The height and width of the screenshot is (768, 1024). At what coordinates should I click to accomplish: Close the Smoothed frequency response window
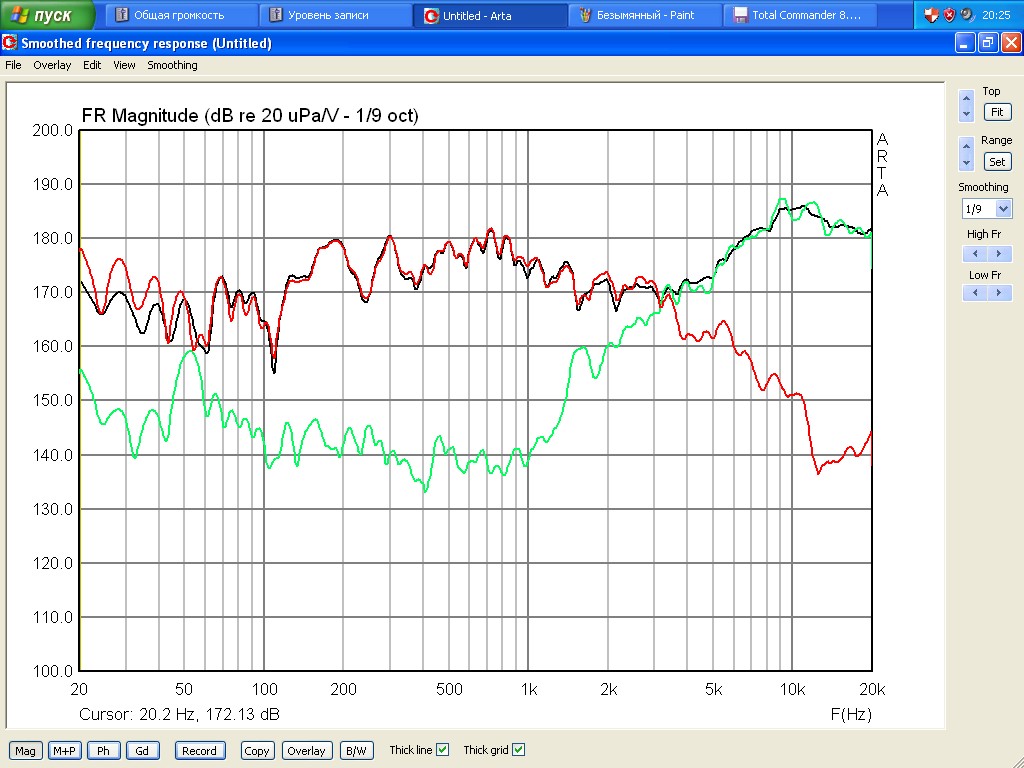click(1011, 43)
